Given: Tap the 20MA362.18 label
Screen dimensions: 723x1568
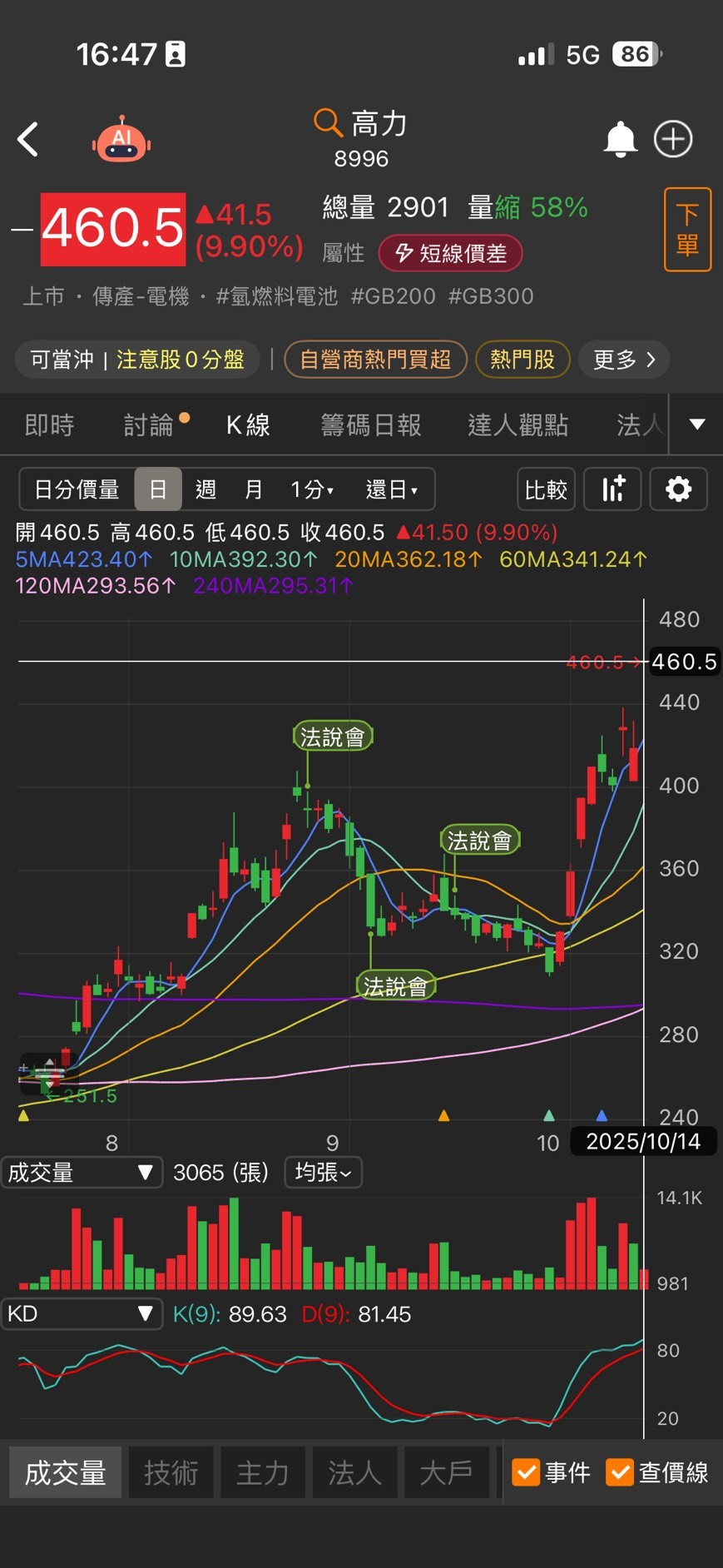Looking at the screenshot, I should coord(408,559).
